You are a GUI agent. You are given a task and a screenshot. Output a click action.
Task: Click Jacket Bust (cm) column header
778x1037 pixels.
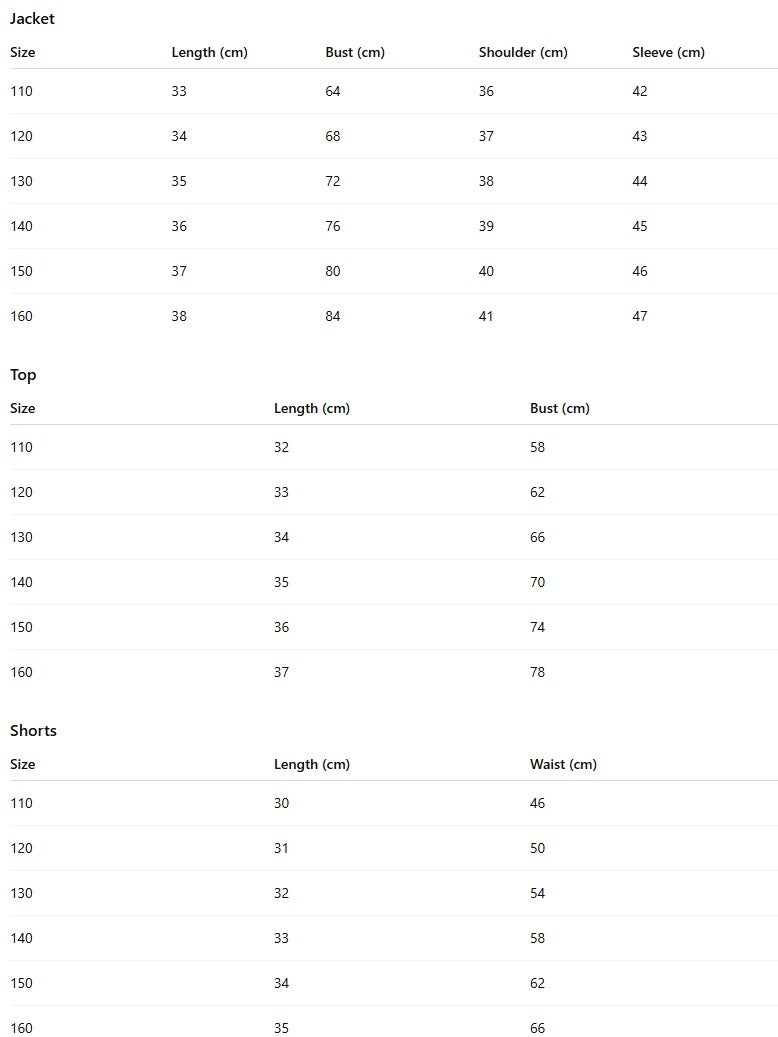click(354, 53)
